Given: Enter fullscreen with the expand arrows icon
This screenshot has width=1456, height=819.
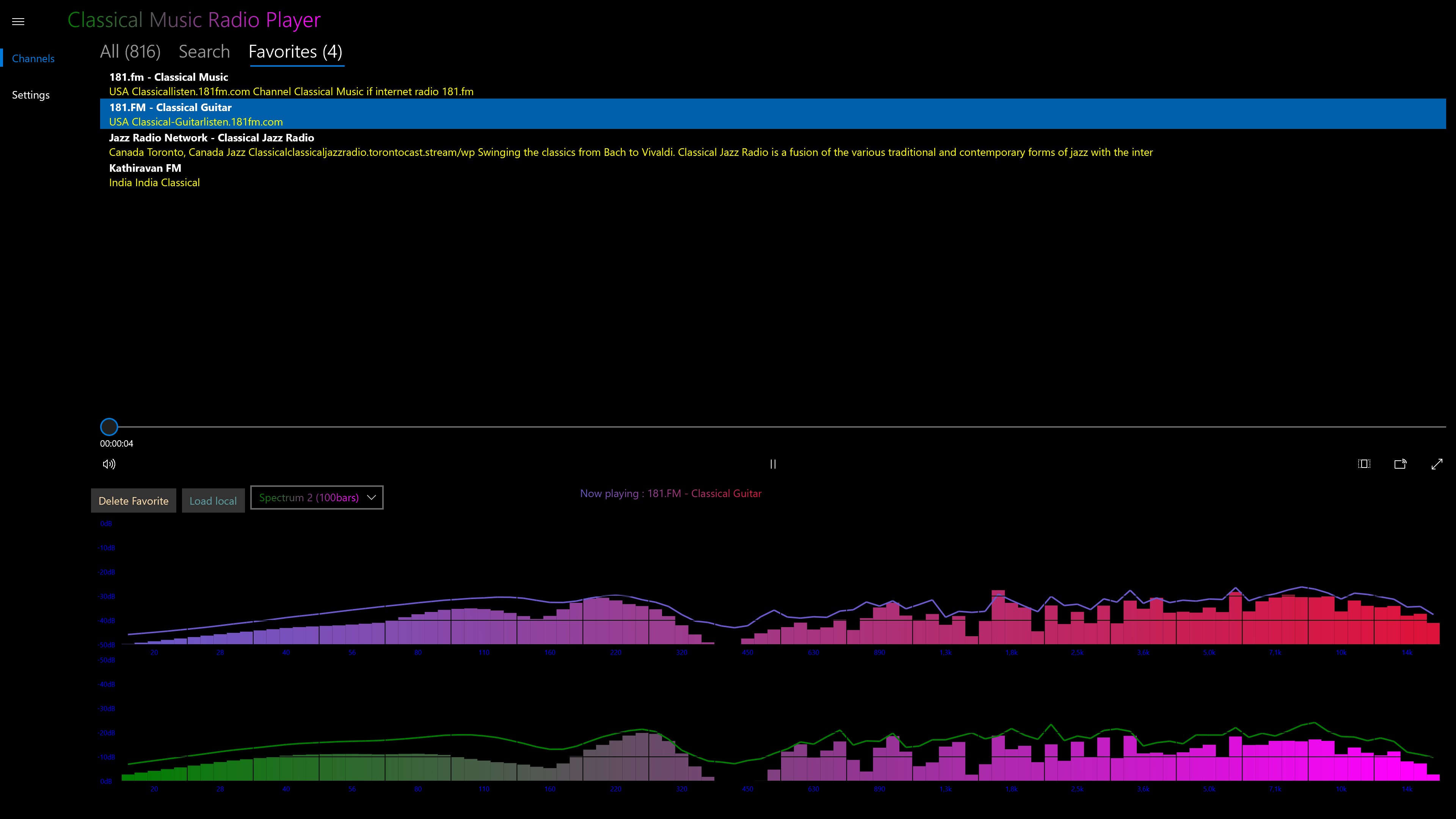Looking at the screenshot, I should pyautogui.click(x=1436, y=464).
